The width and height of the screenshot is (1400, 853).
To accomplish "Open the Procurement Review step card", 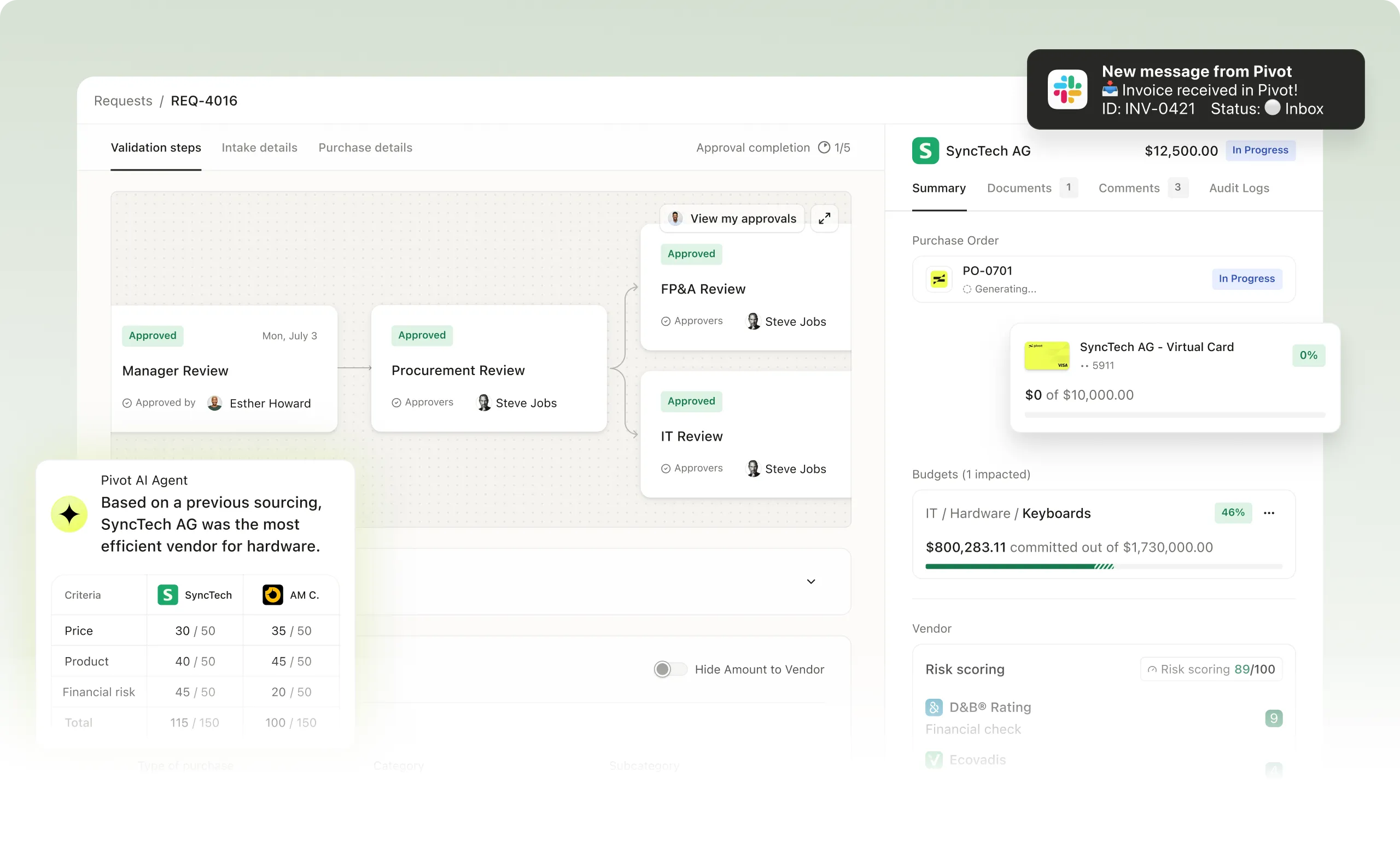I will [489, 369].
